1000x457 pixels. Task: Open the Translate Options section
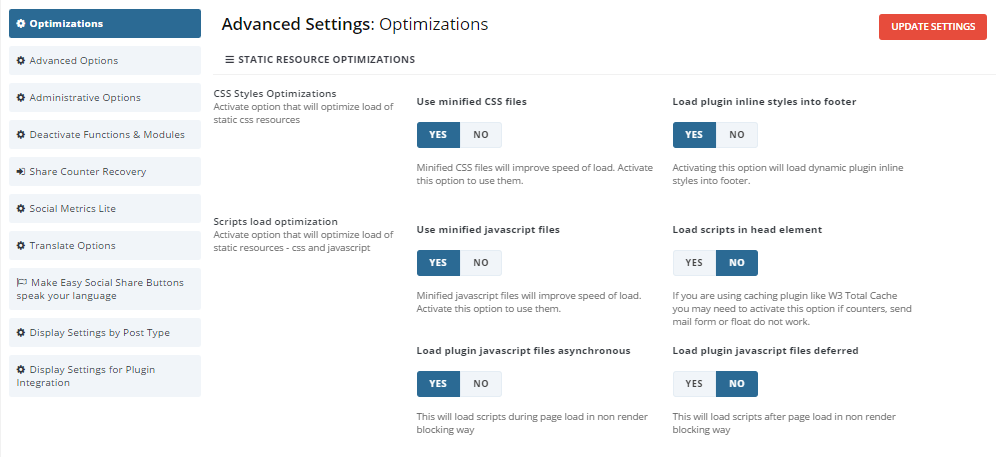point(72,246)
